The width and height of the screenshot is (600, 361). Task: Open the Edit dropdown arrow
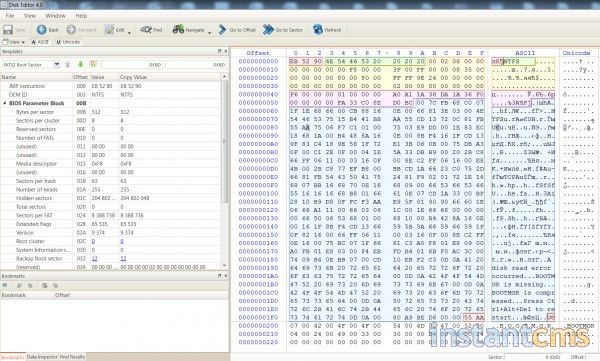[129, 32]
